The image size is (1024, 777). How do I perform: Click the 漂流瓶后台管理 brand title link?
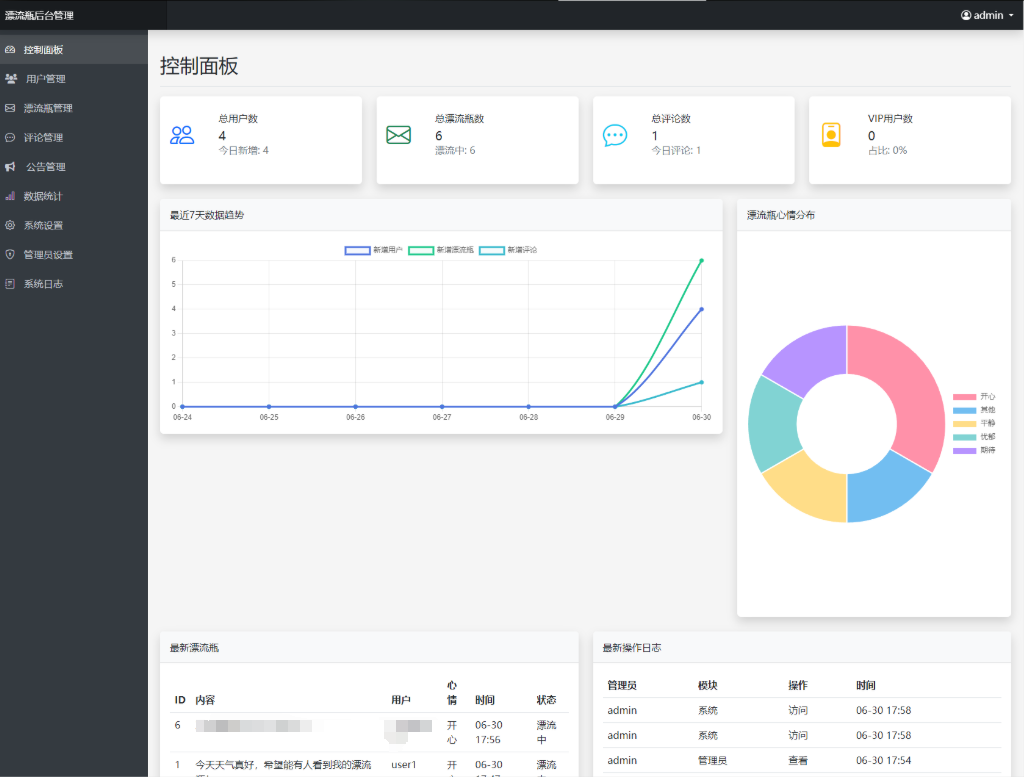pos(39,15)
